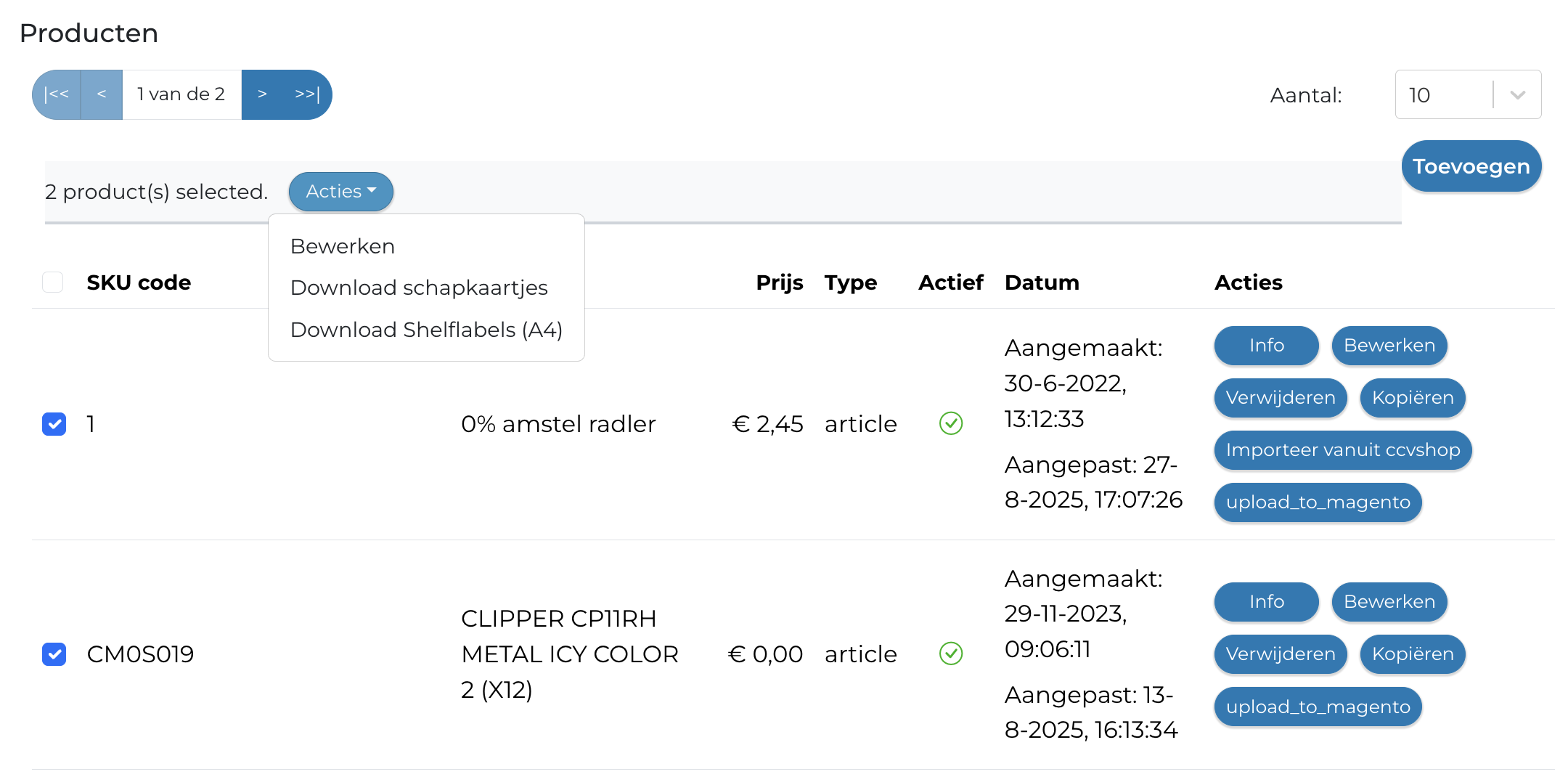Choose Bewerken from the Acties menu
This screenshot has width=1568, height=777.
point(343,246)
